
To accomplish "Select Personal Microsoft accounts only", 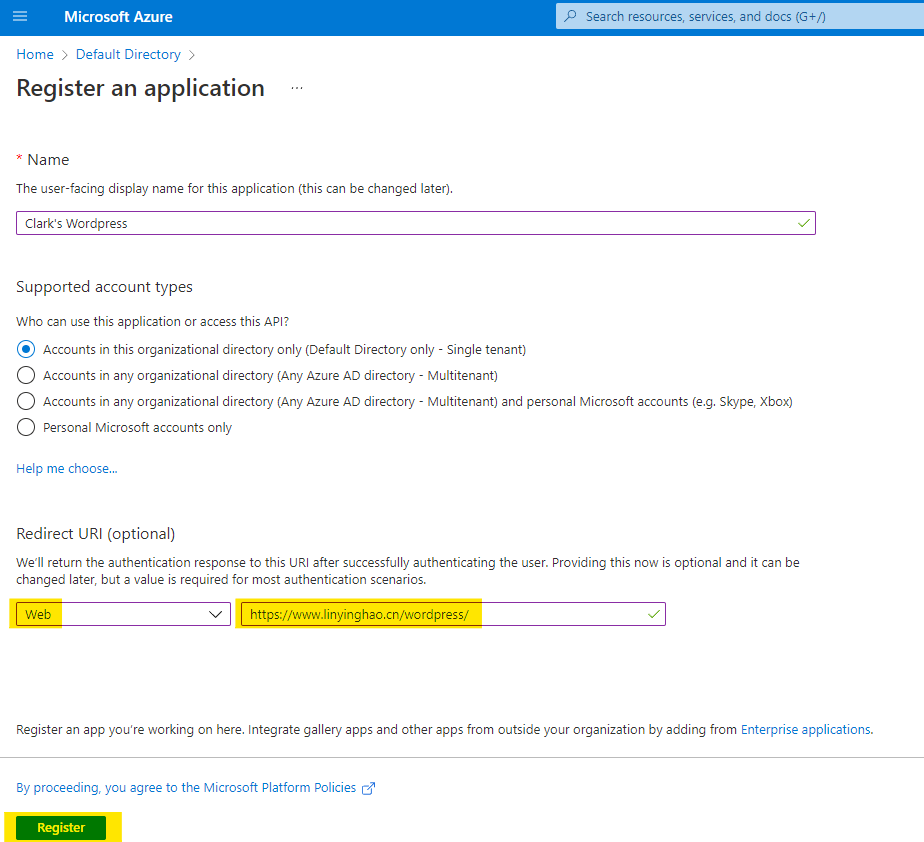I will click(x=27, y=428).
